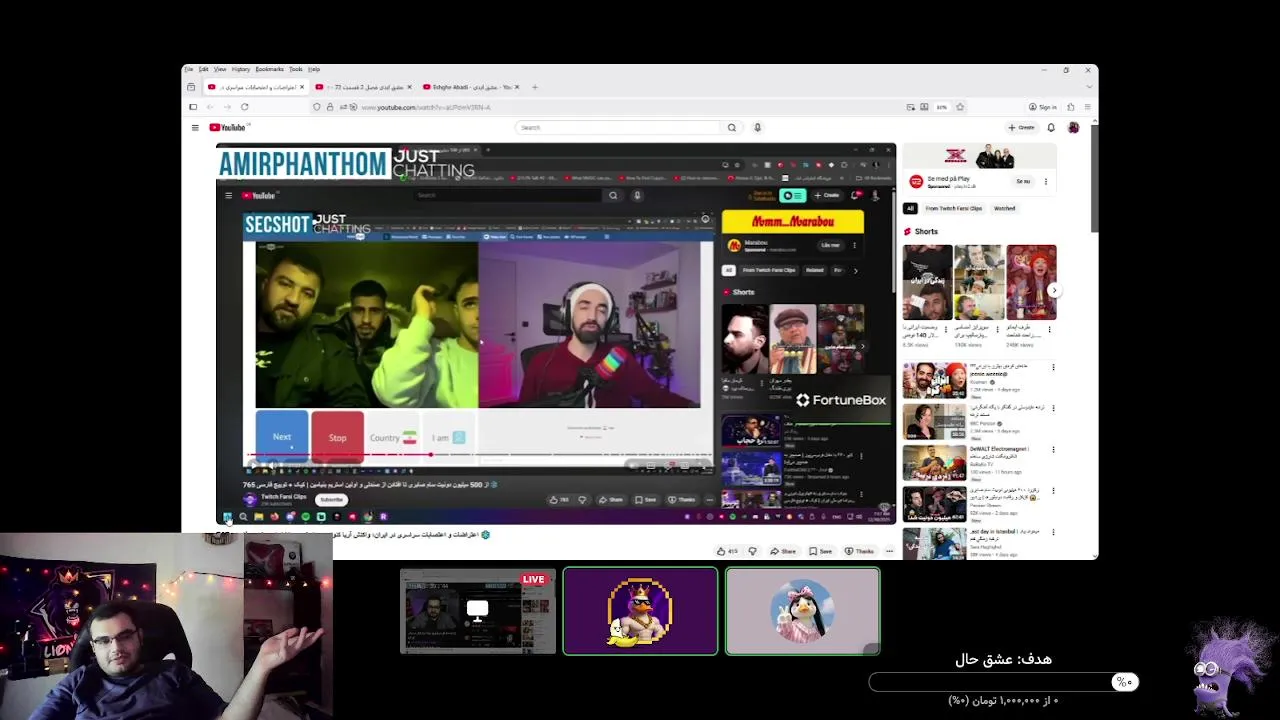Viewport: 1280px width, 720px height.
Task: Close the Eshghe Abadi tab
Action: 516,87
